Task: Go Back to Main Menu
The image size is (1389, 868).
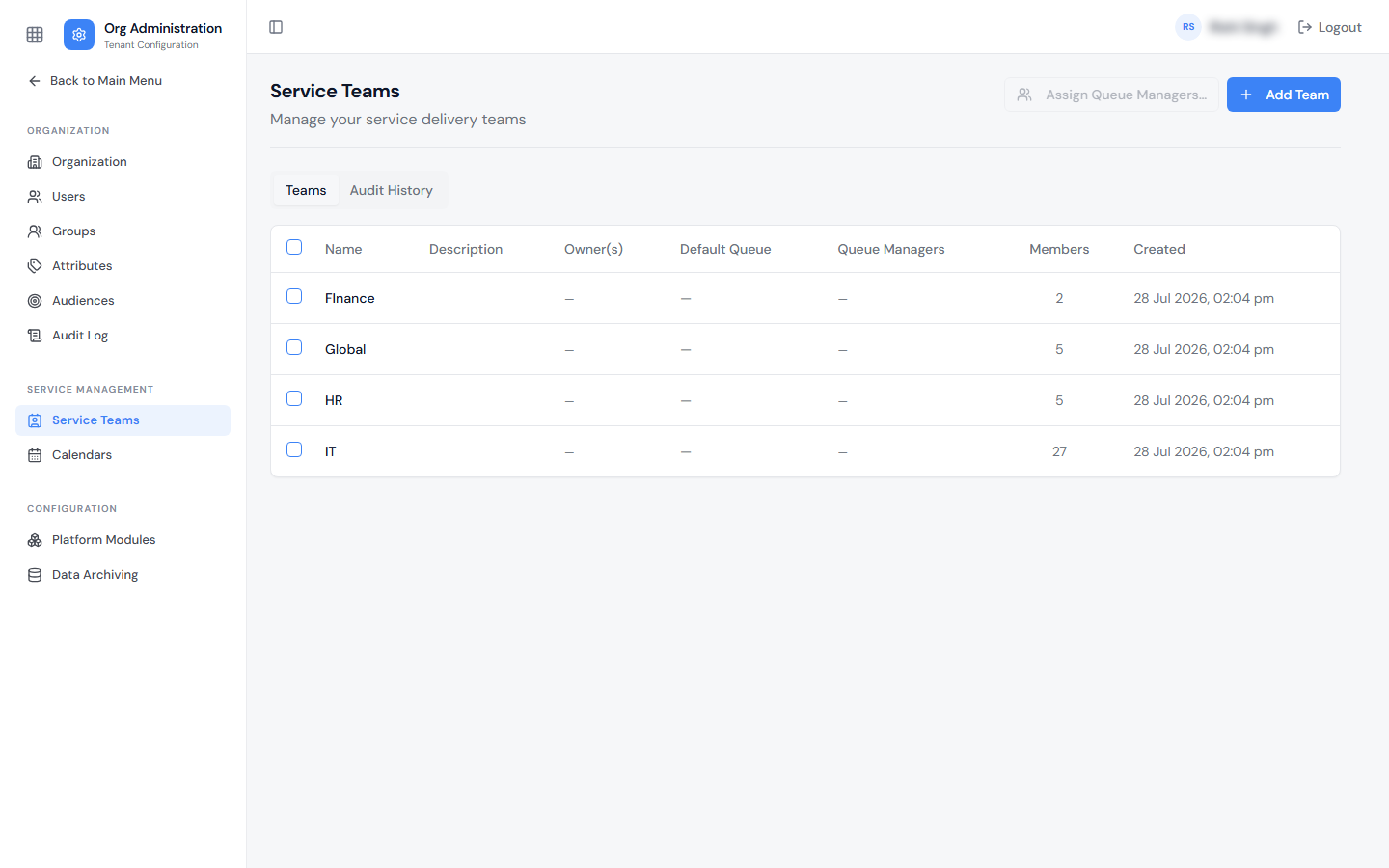Action: coord(95,81)
